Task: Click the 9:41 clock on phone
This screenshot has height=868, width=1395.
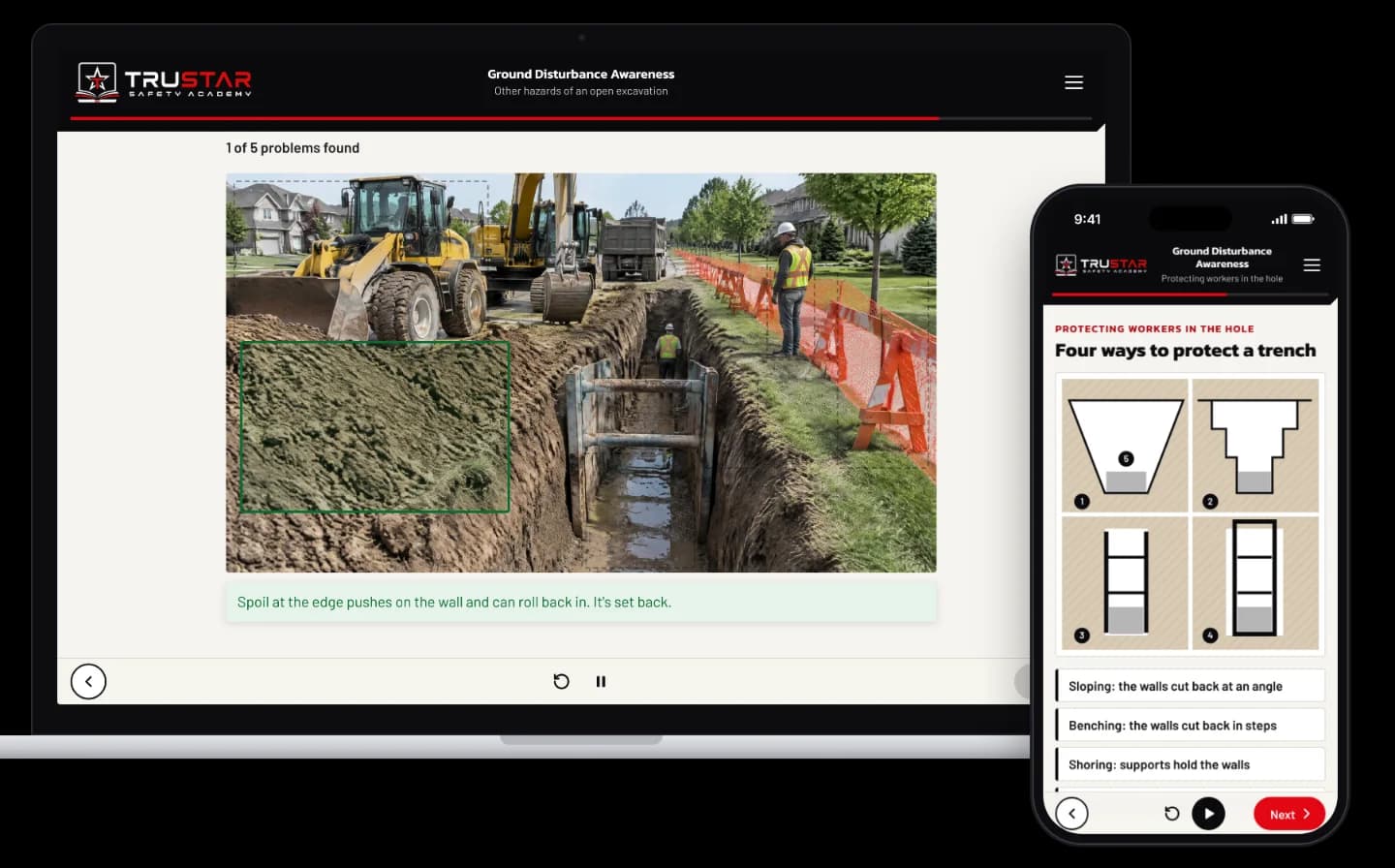Action: [x=1087, y=219]
